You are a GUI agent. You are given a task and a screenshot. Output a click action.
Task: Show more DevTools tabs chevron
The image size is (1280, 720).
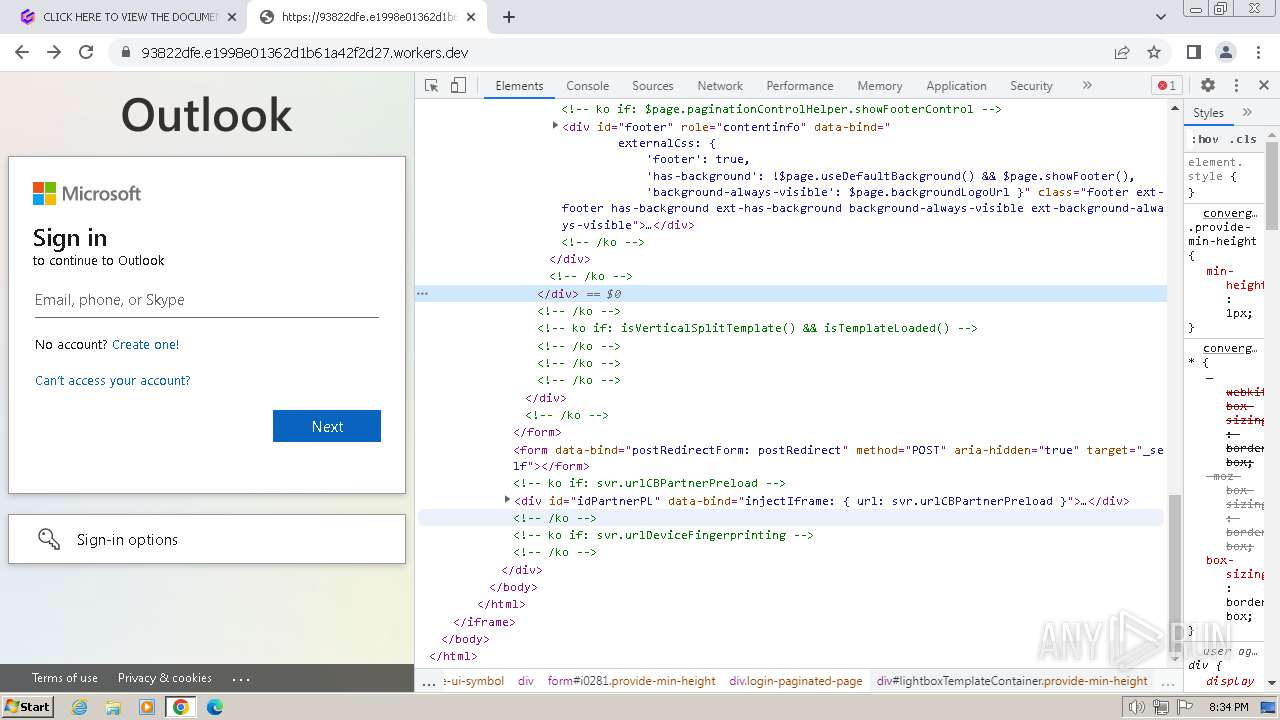click(1087, 86)
